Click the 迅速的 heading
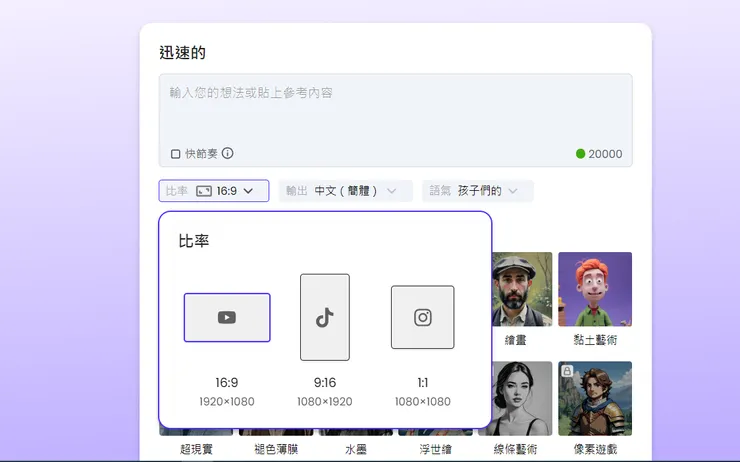Image resolution: width=740 pixels, height=462 pixels. [182, 52]
